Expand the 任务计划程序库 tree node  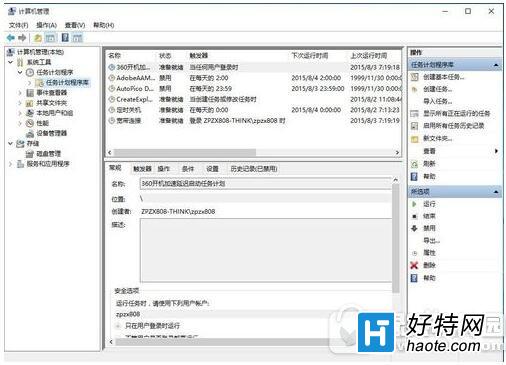coord(29,83)
